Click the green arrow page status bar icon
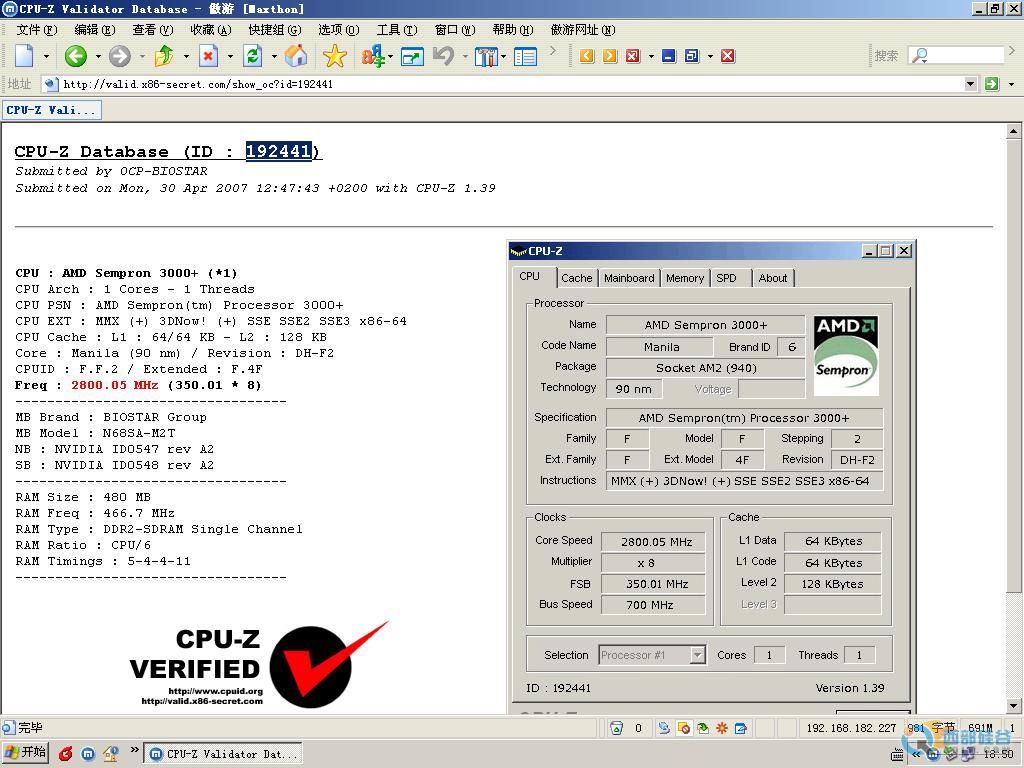Screen dimensions: 1024x768 click(x=703, y=728)
